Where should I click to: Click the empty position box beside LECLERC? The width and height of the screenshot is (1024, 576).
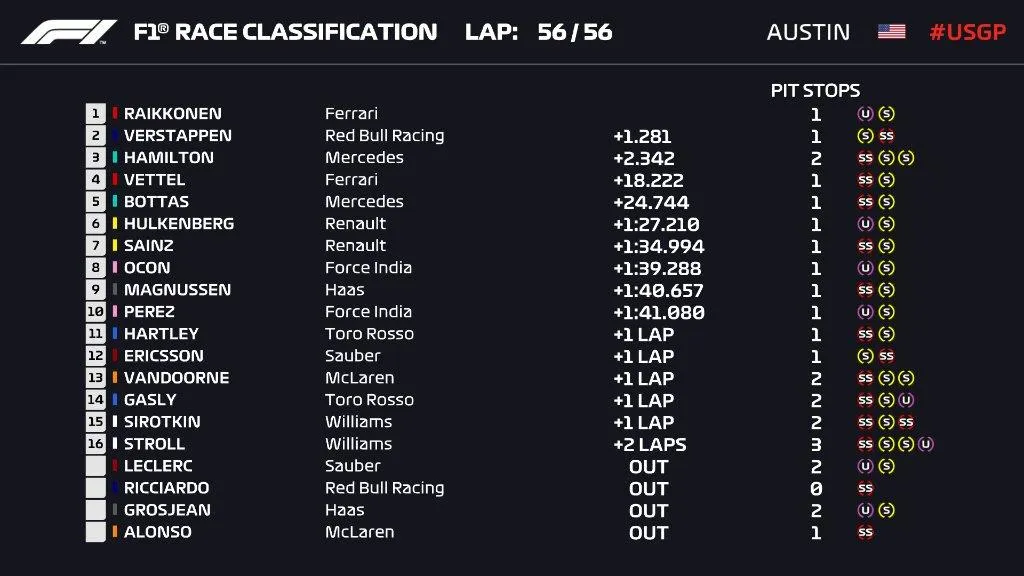[95, 466]
